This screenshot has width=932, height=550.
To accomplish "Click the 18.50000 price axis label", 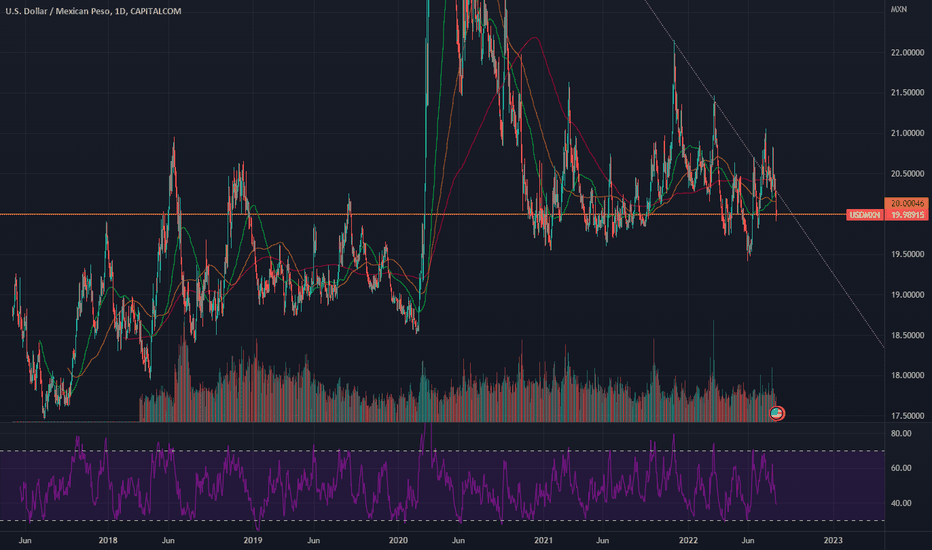I will pyautogui.click(x=907, y=335).
